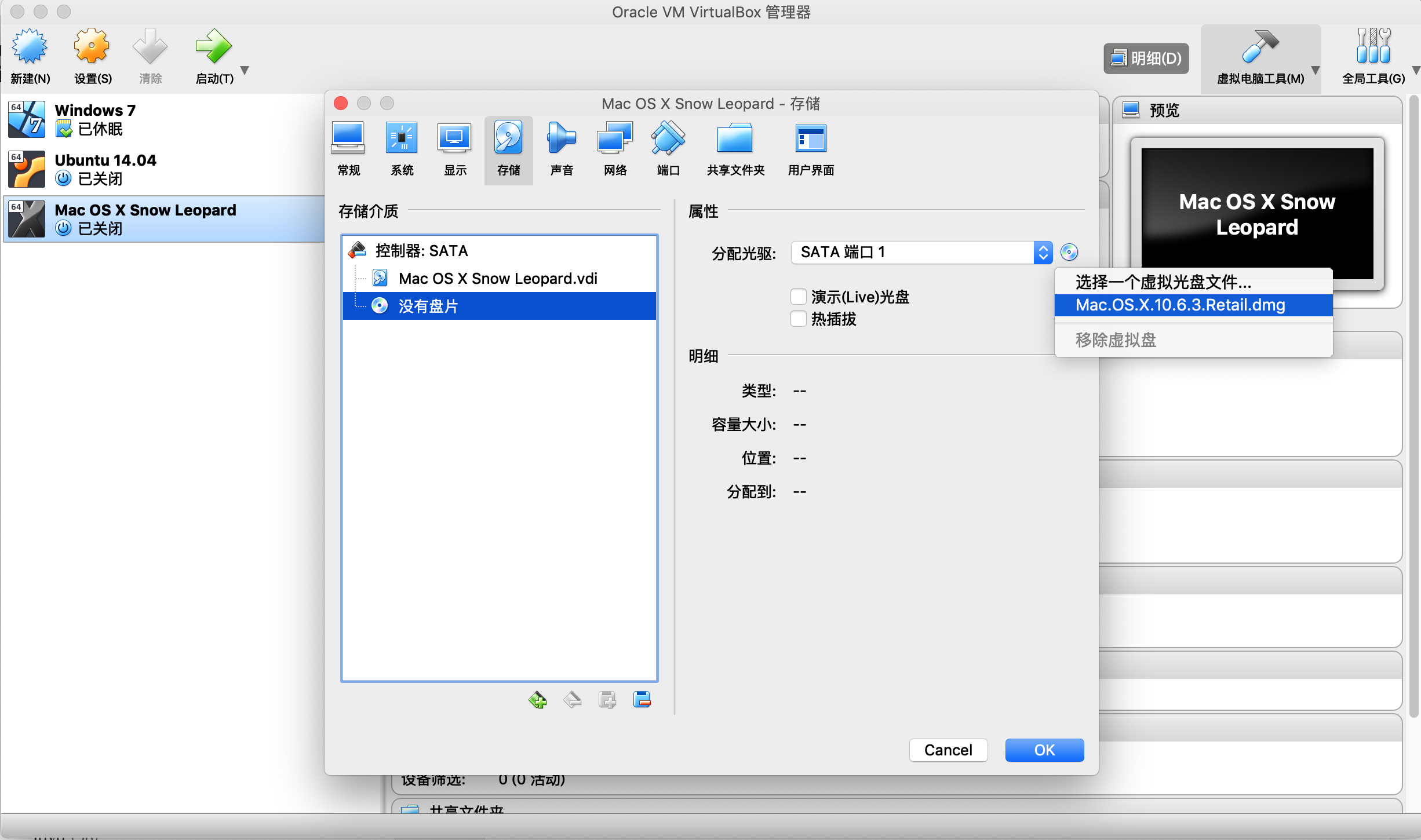Viewport: 1421px width, 840px height.
Task: Start the VM with 启动(T) arrow icon
Action: [x=214, y=56]
